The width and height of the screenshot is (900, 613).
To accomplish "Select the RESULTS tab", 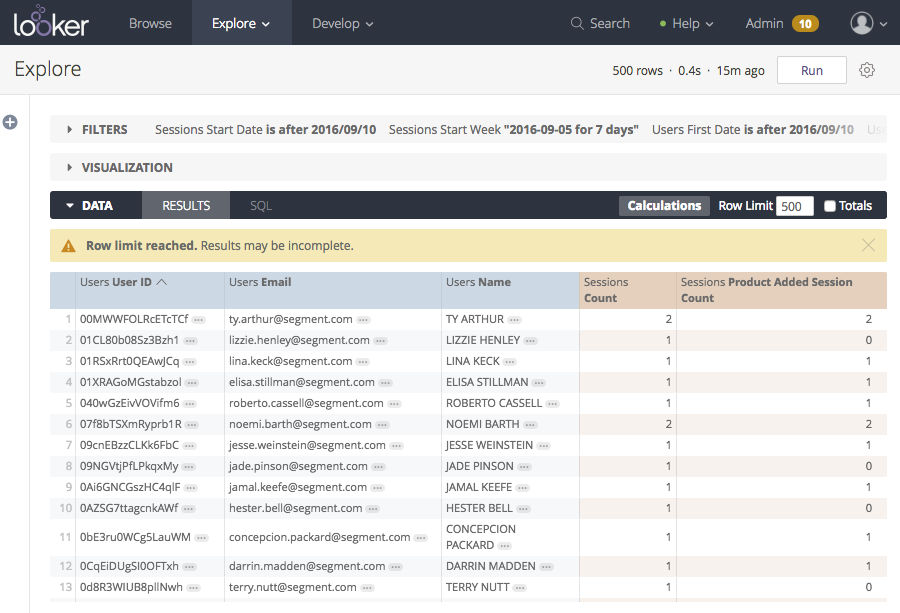I will coord(185,205).
